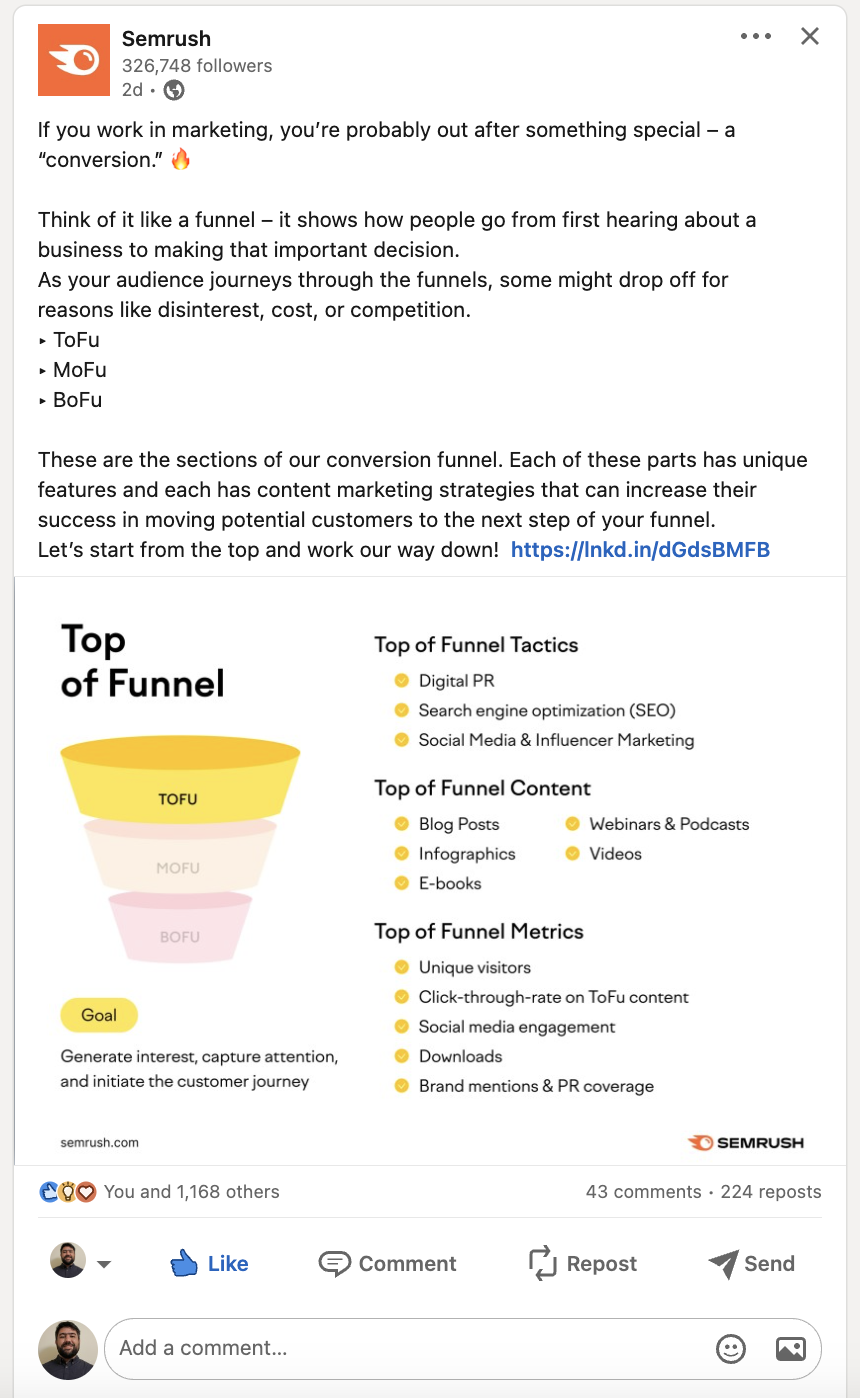Click the globe visibility icon

(x=174, y=90)
